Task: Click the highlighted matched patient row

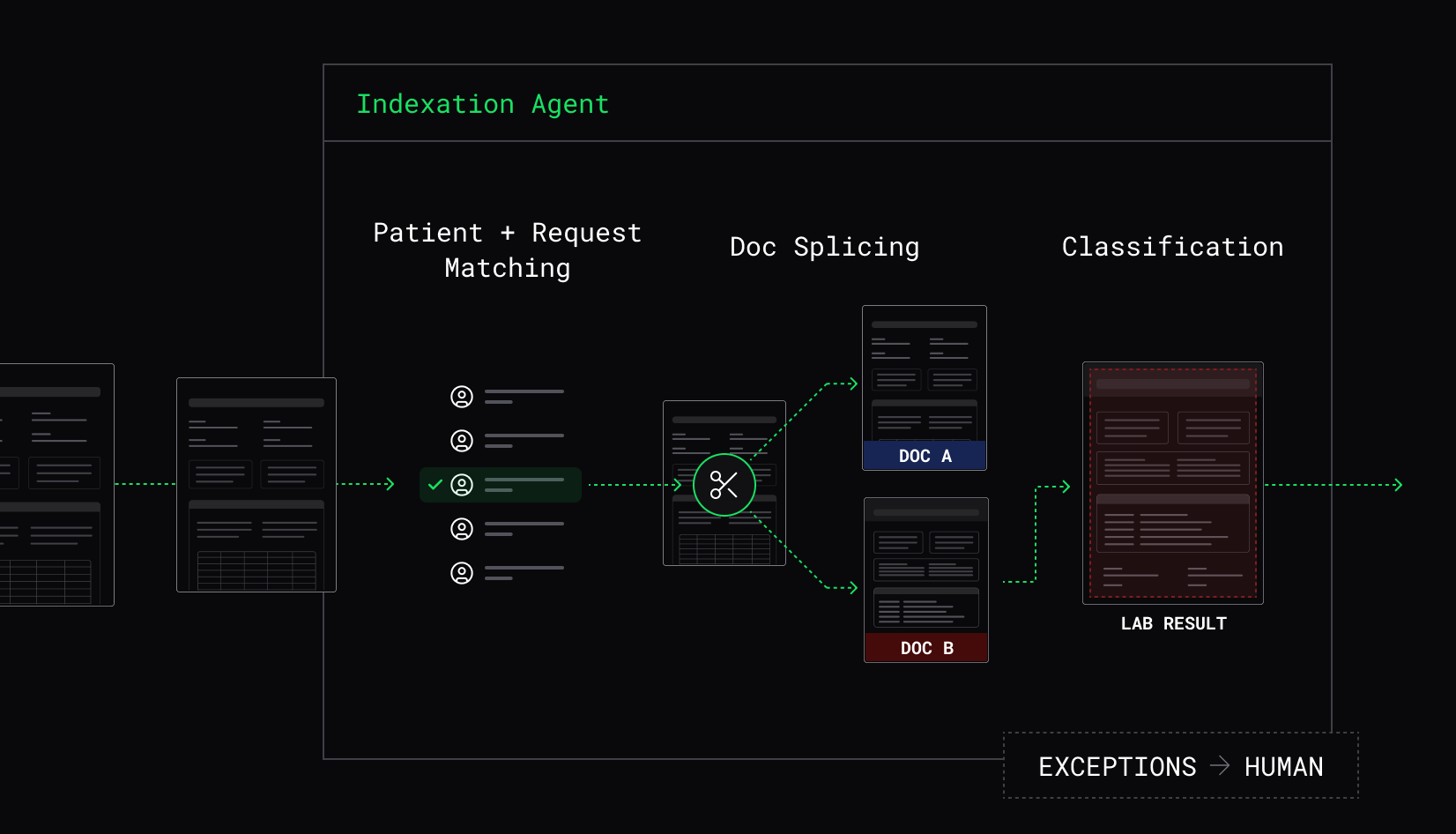Action: tap(501, 485)
